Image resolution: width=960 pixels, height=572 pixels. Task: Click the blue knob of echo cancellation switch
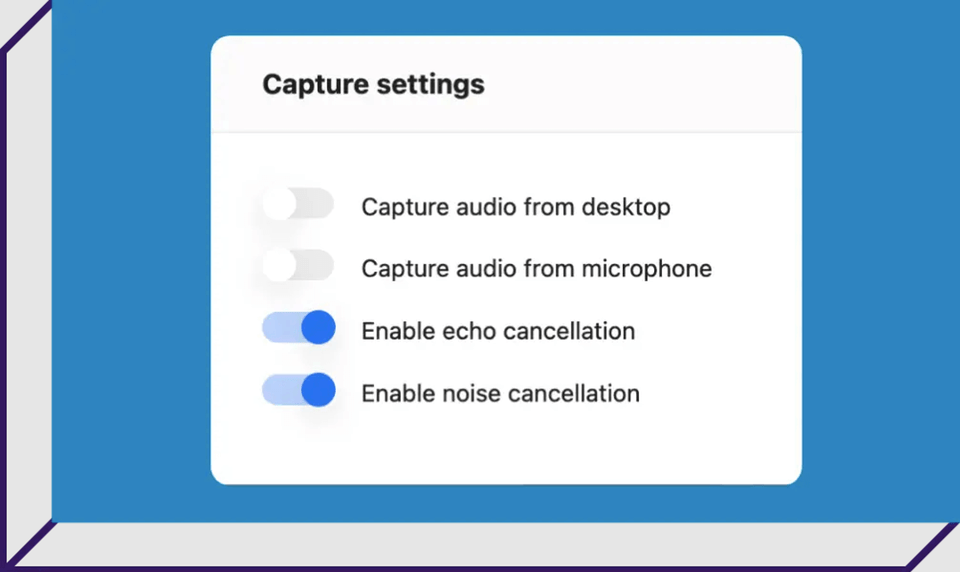click(x=318, y=328)
